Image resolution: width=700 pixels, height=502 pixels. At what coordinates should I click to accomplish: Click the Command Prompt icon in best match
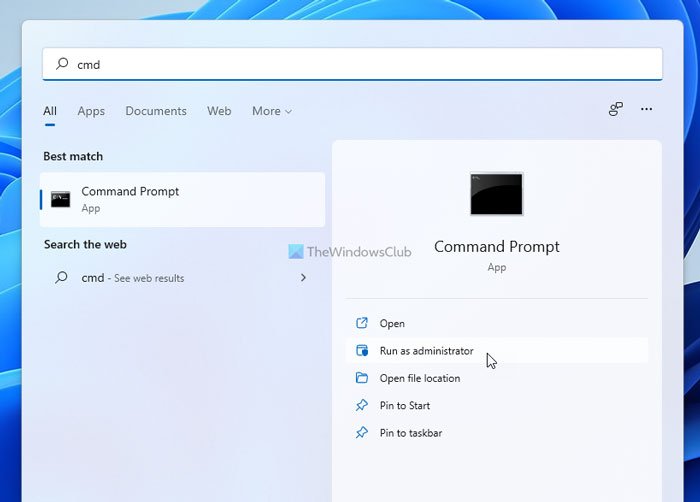60,199
